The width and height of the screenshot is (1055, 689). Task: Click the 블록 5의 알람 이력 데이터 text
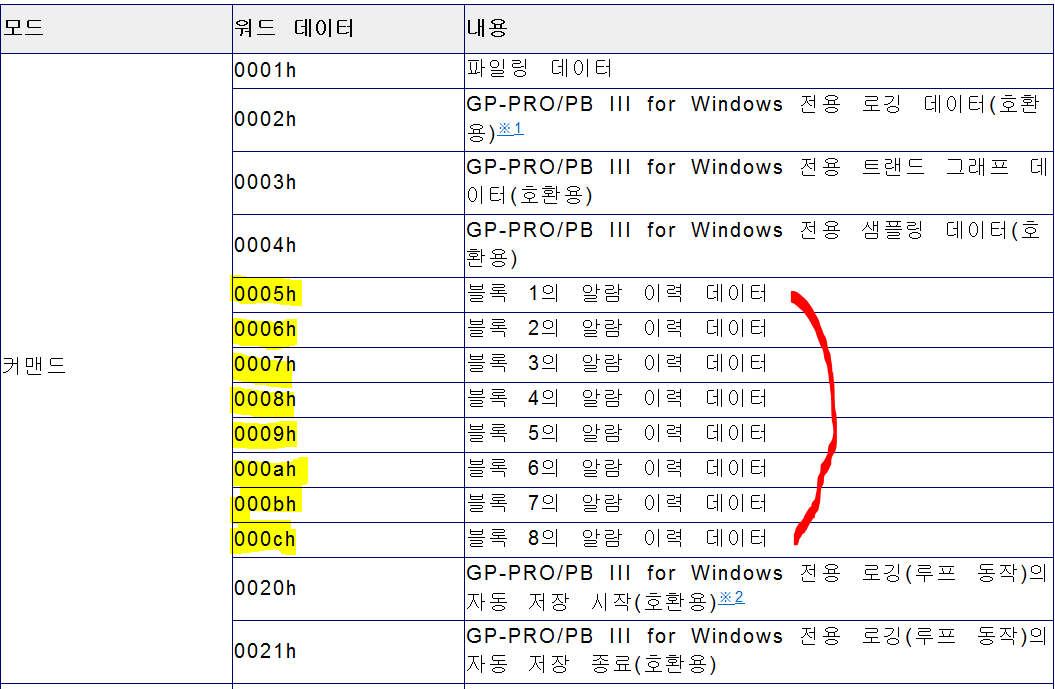[x=617, y=433]
